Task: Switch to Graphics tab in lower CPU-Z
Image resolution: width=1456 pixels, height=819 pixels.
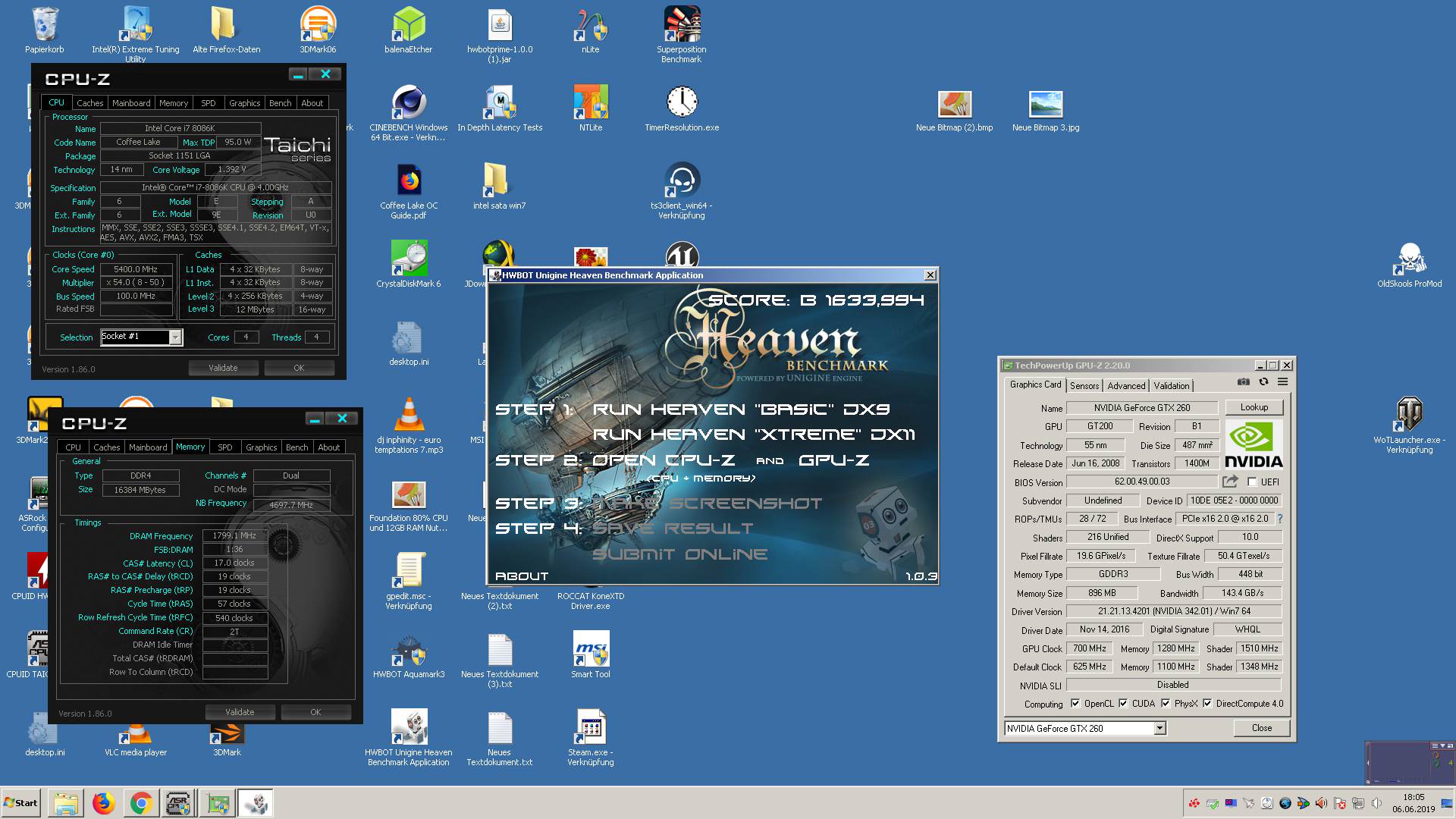Action: click(x=262, y=447)
